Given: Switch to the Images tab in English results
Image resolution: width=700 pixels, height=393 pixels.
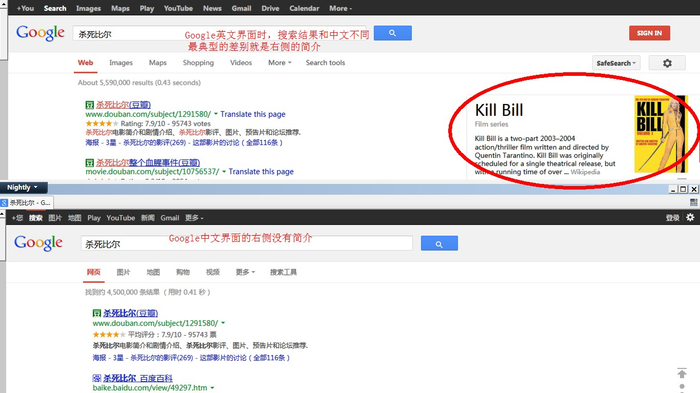Looking at the screenshot, I should 121,63.
